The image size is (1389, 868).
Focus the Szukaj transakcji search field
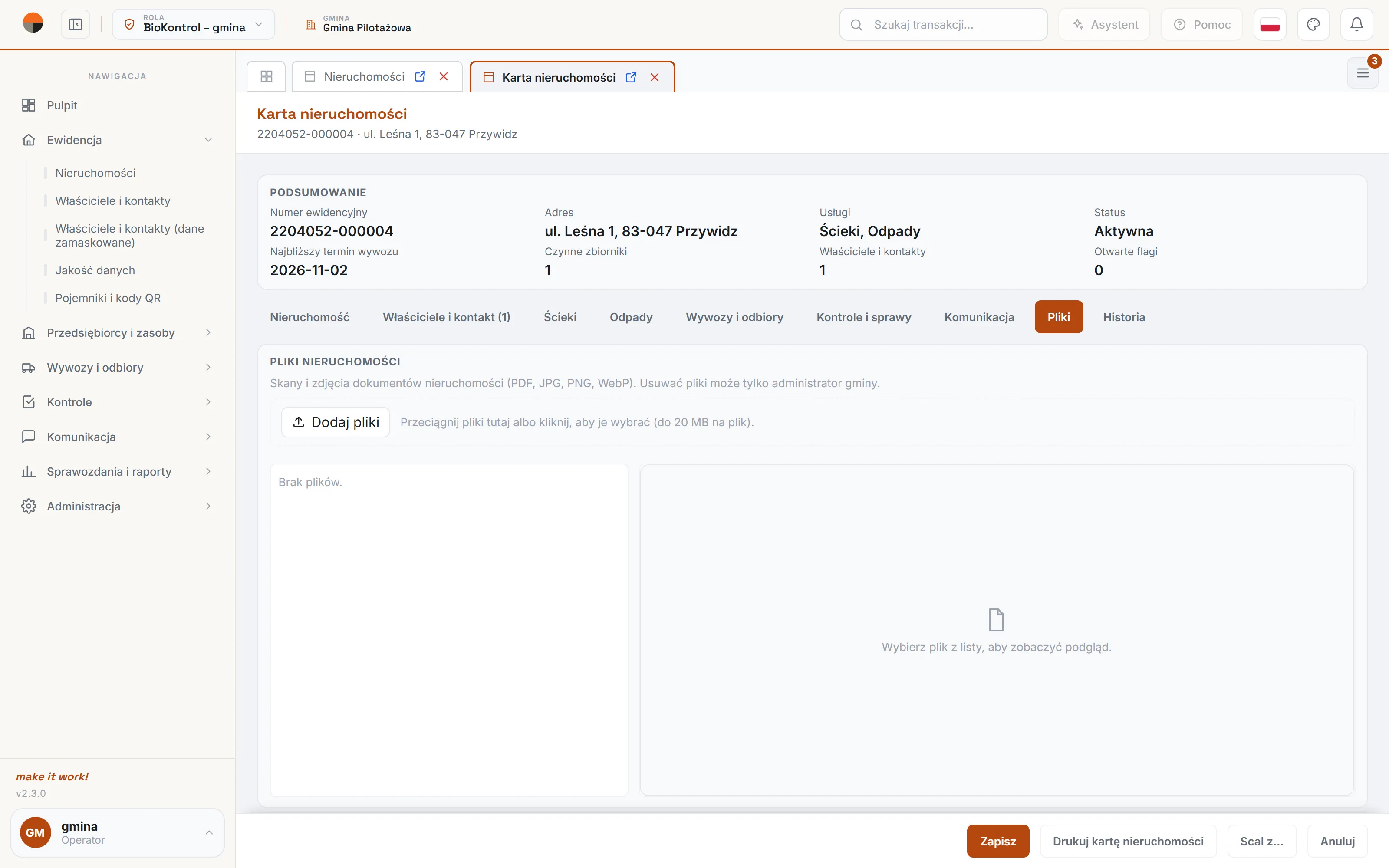943,24
